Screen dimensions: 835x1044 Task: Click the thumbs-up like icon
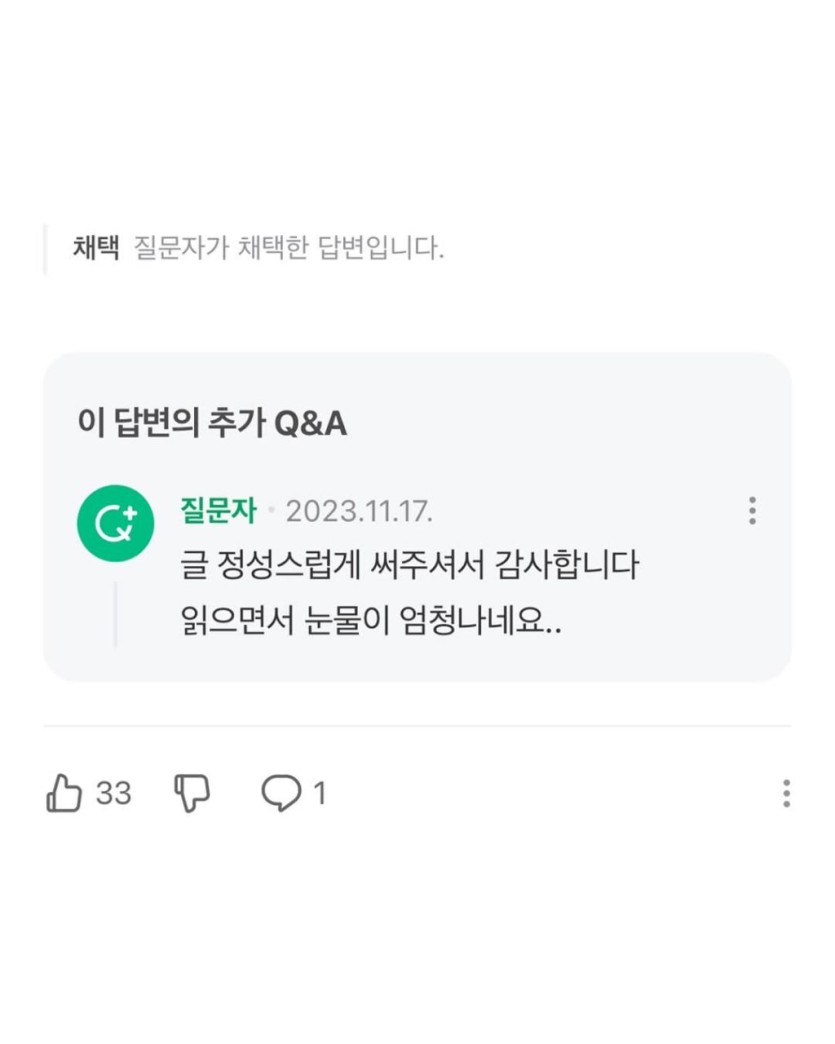pos(64,794)
